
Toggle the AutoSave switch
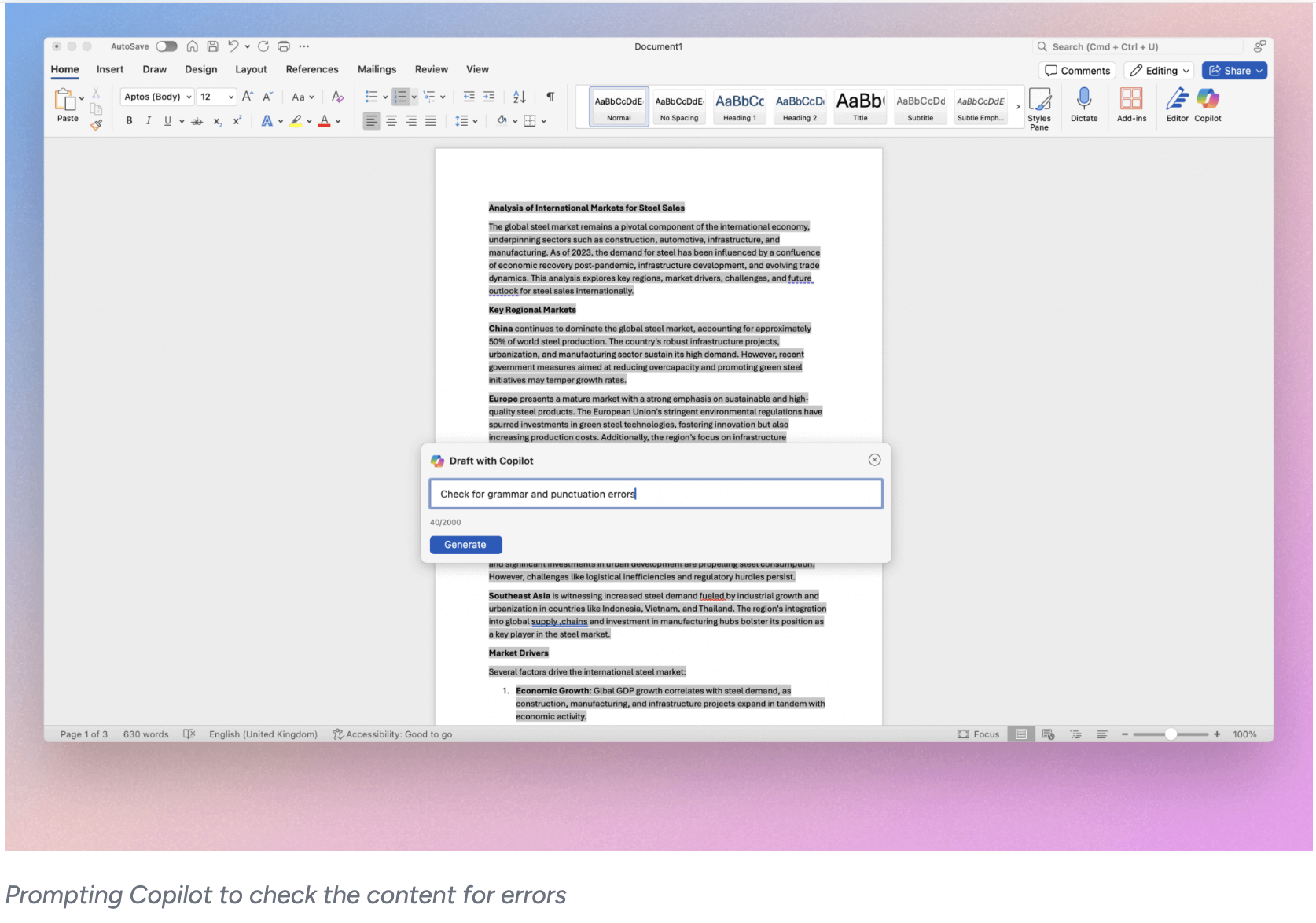[x=167, y=46]
